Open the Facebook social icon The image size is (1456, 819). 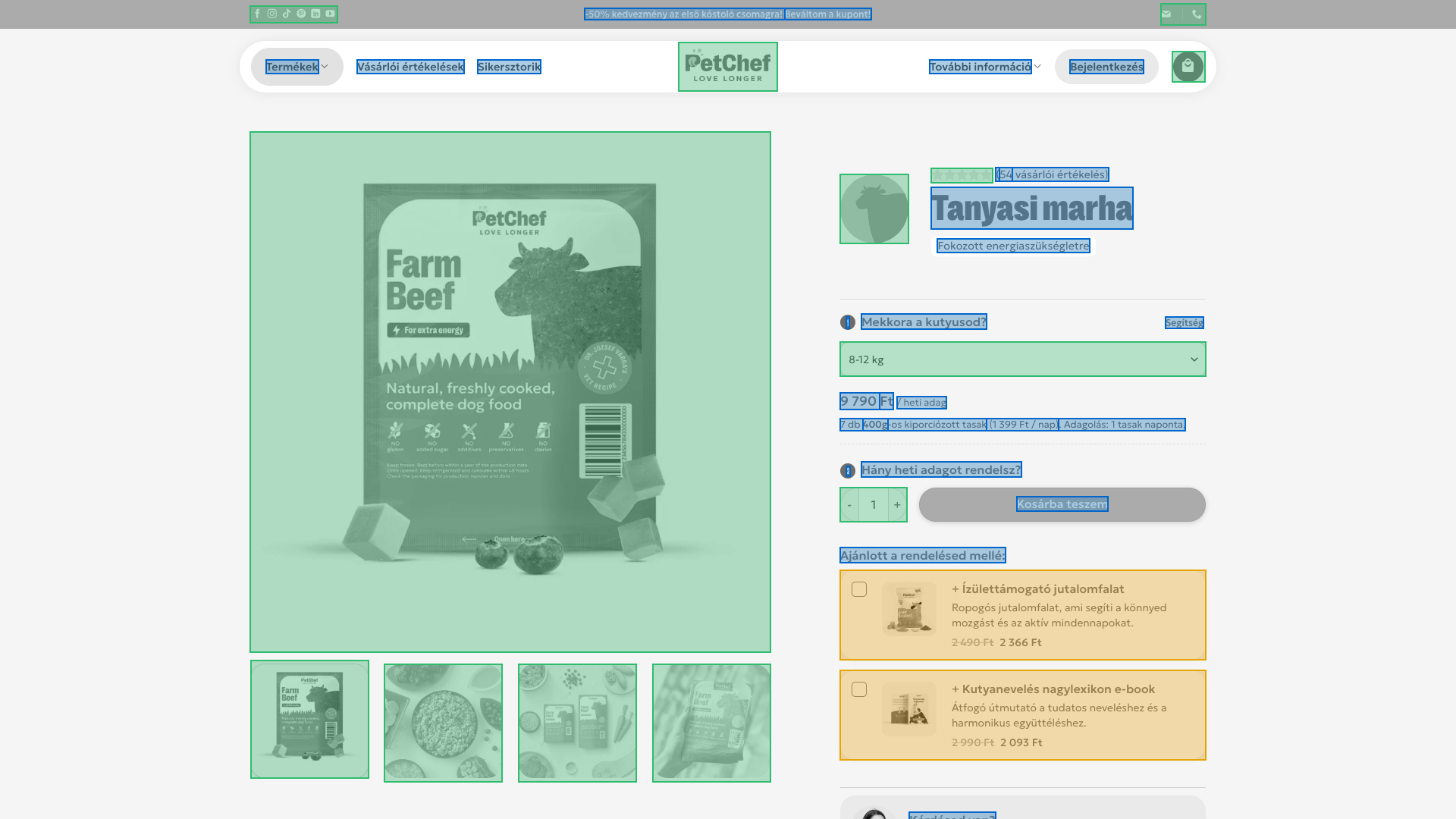257,14
